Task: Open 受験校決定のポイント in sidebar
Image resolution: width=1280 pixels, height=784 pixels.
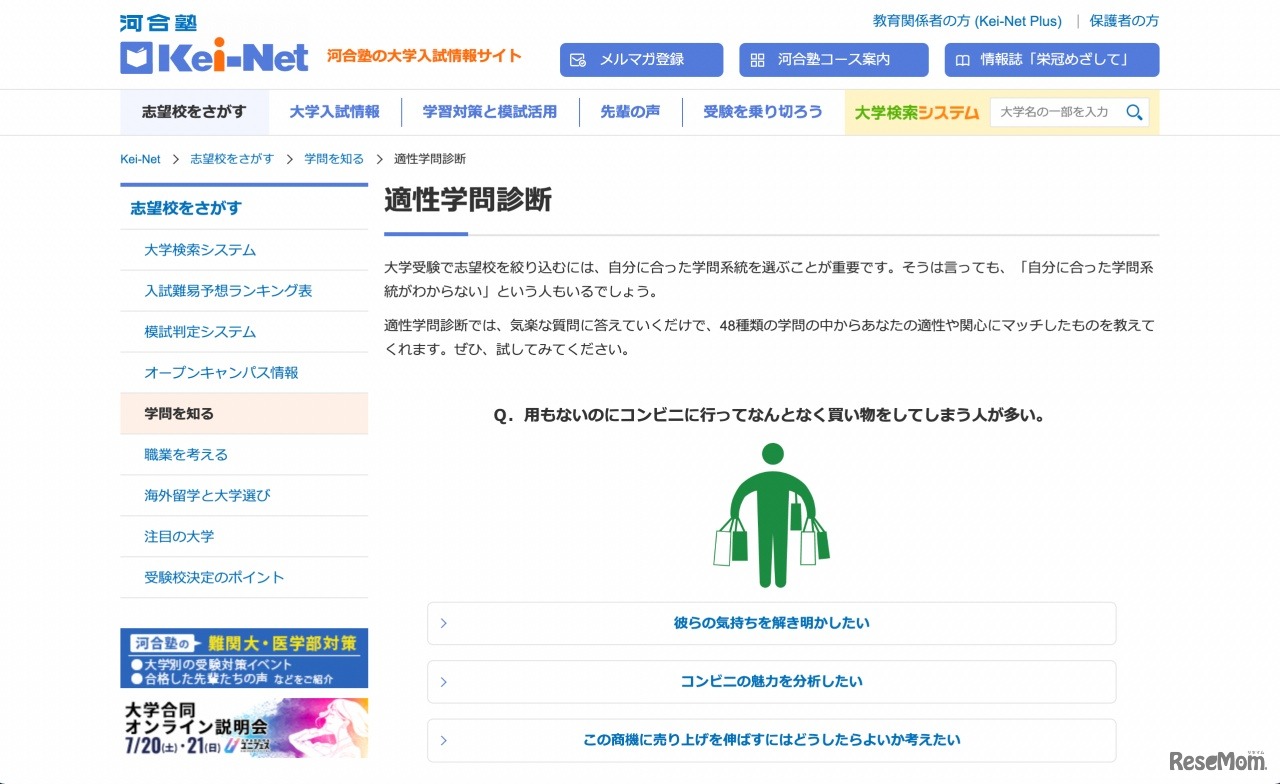Action: (244, 578)
